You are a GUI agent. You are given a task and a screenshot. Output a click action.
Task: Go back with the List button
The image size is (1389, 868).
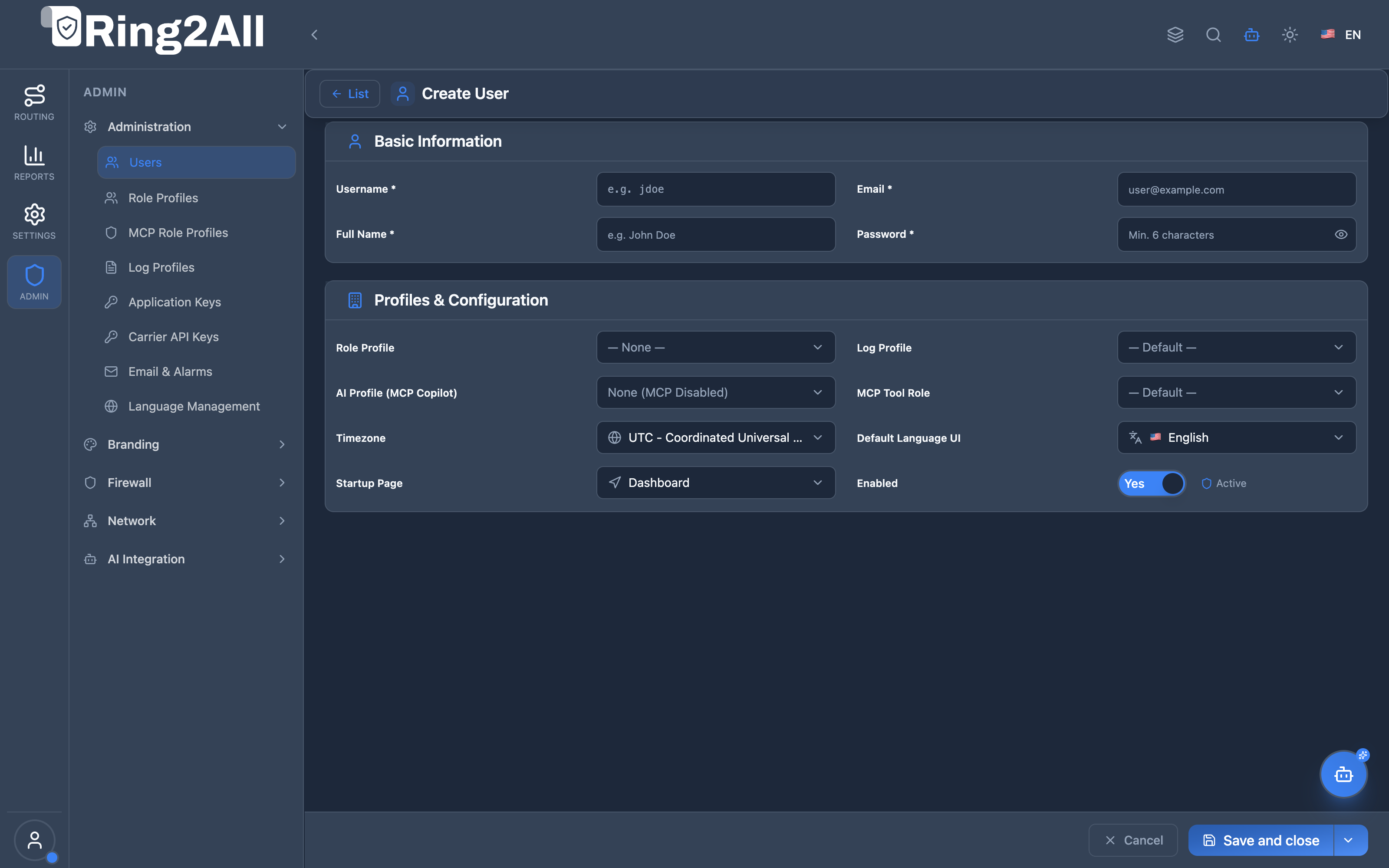pyautogui.click(x=349, y=94)
